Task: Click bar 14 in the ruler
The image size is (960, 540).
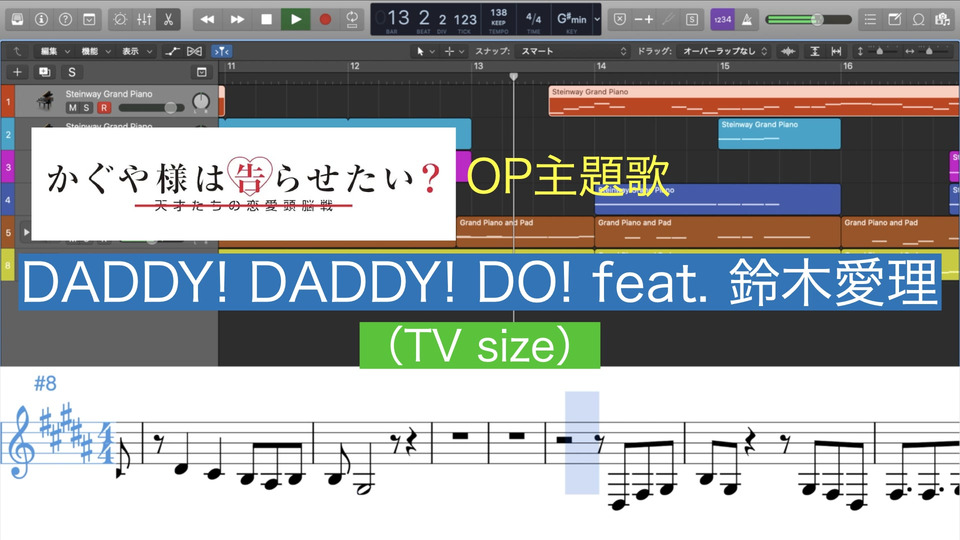Action: (601, 66)
